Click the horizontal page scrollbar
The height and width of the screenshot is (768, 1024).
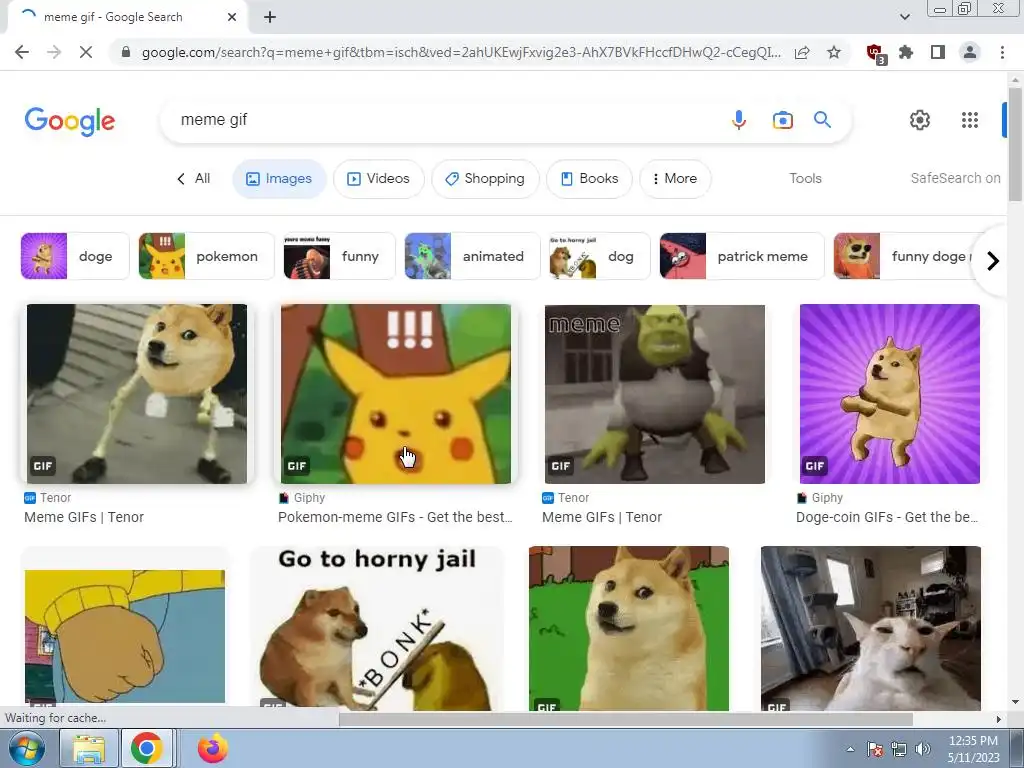point(626,718)
